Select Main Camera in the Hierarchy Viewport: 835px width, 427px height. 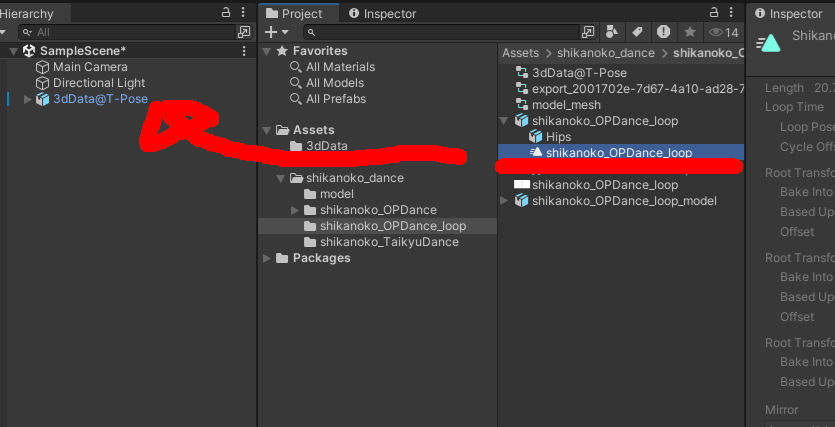coord(90,67)
